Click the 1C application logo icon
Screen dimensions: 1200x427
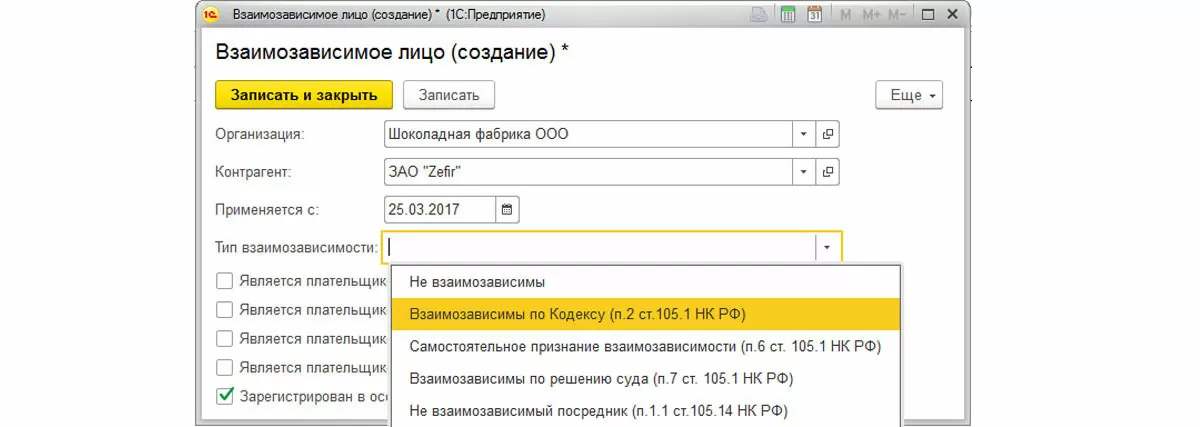(210, 15)
